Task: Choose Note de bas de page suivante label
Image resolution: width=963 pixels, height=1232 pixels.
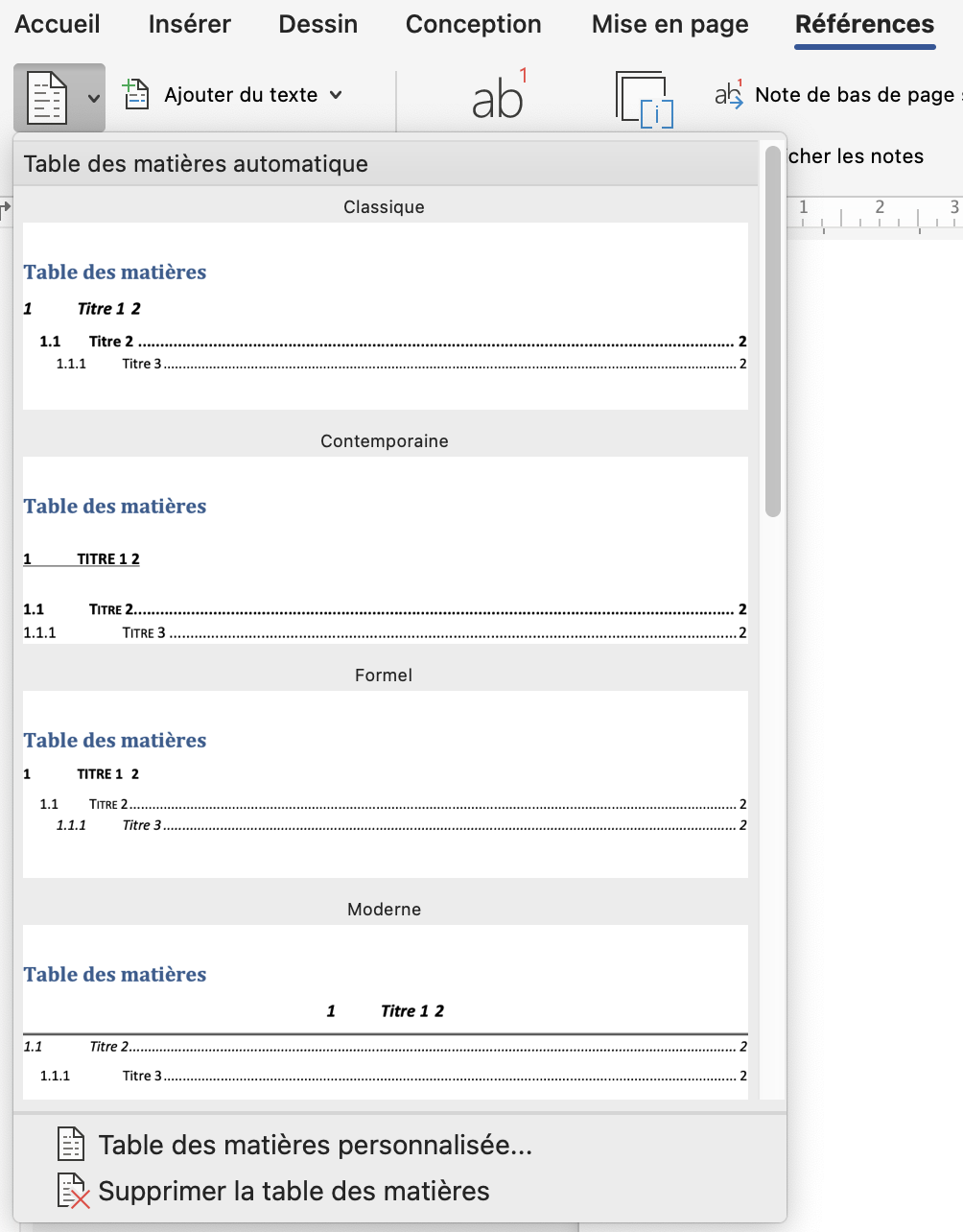Action: (x=855, y=95)
